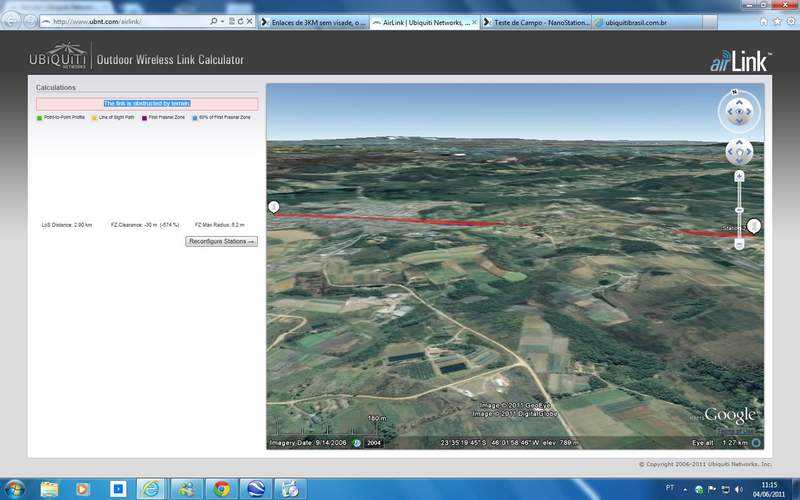Viewport: 800px width, 500px height.
Task: Tilt view up with Look joystick up arrow
Action: coord(739,103)
